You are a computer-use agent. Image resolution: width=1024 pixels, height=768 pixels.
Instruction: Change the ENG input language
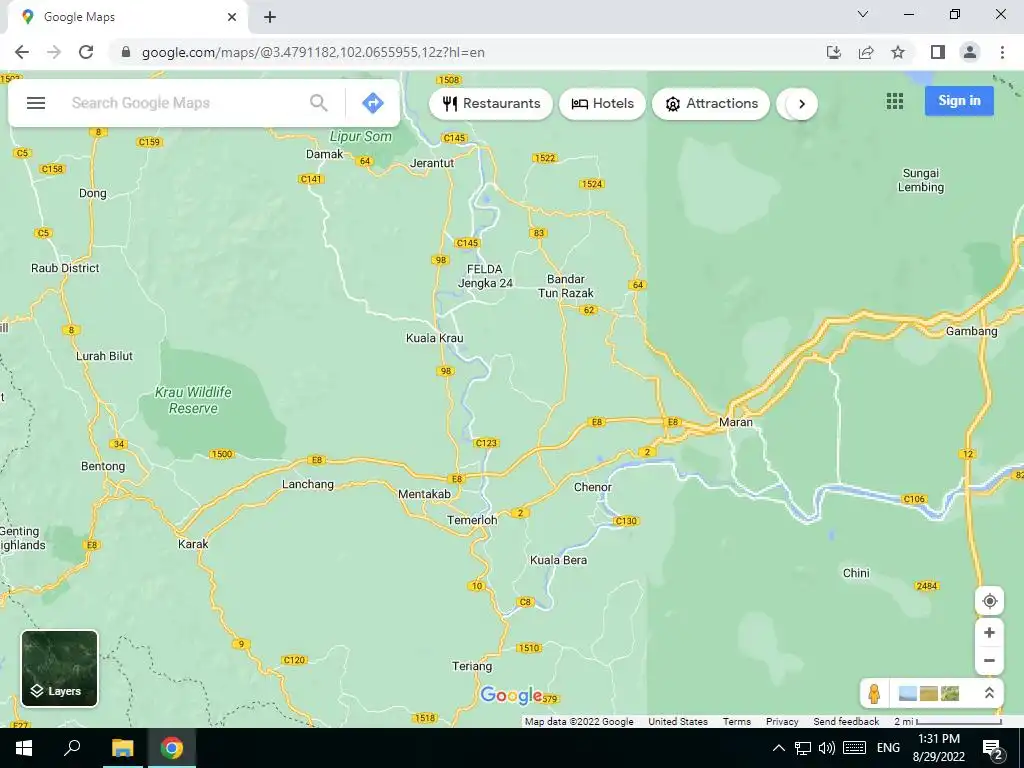point(888,748)
